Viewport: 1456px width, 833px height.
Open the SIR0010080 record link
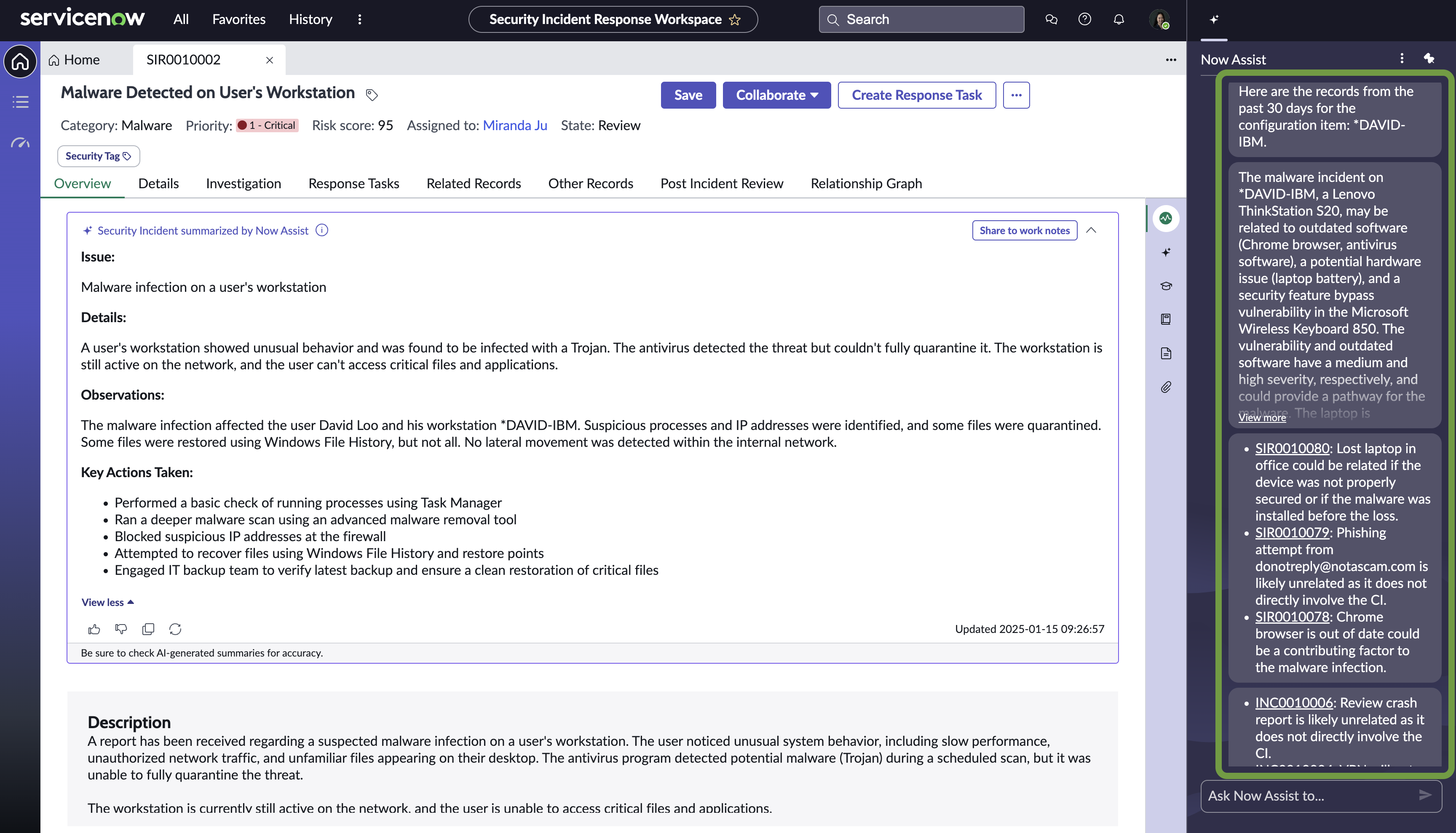pos(1292,449)
